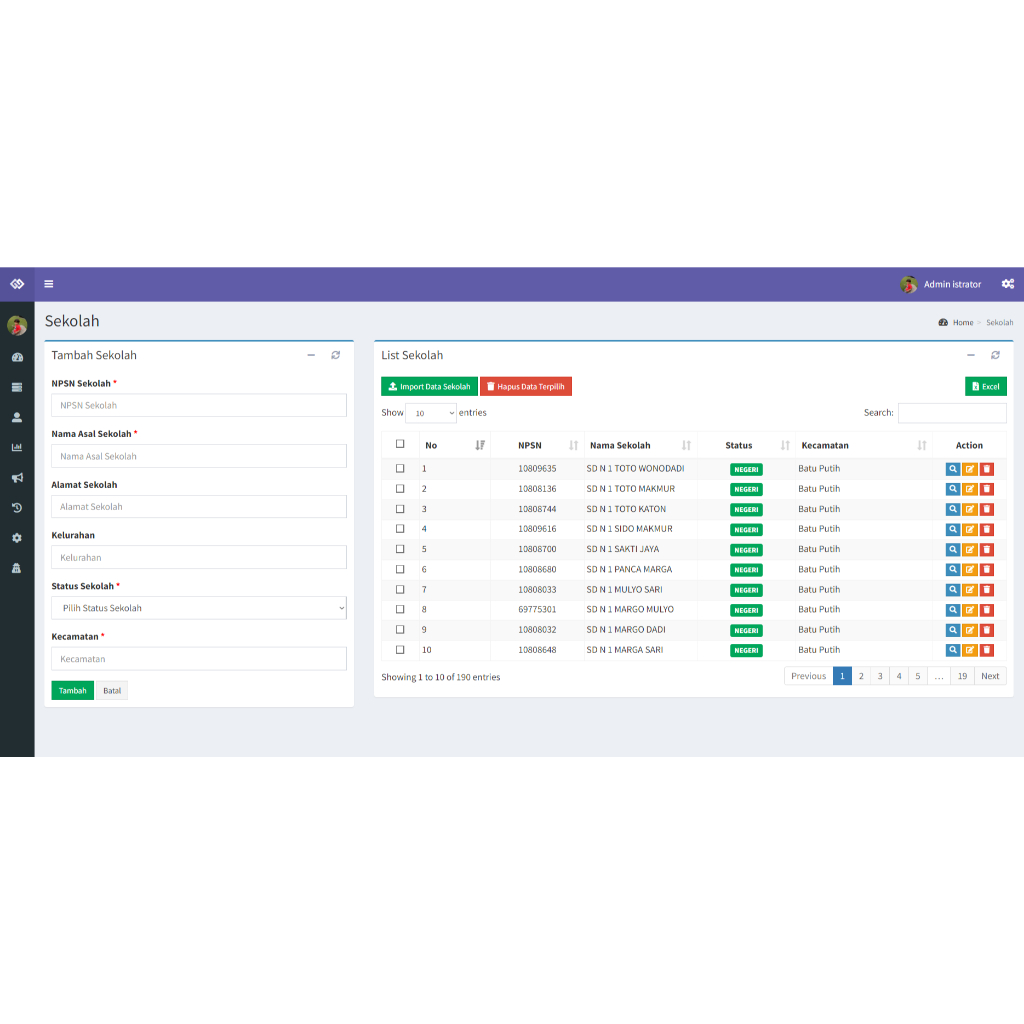Go to page 3 of the list
Image resolution: width=1024 pixels, height=1024 pixels.
tap(880, 676)
